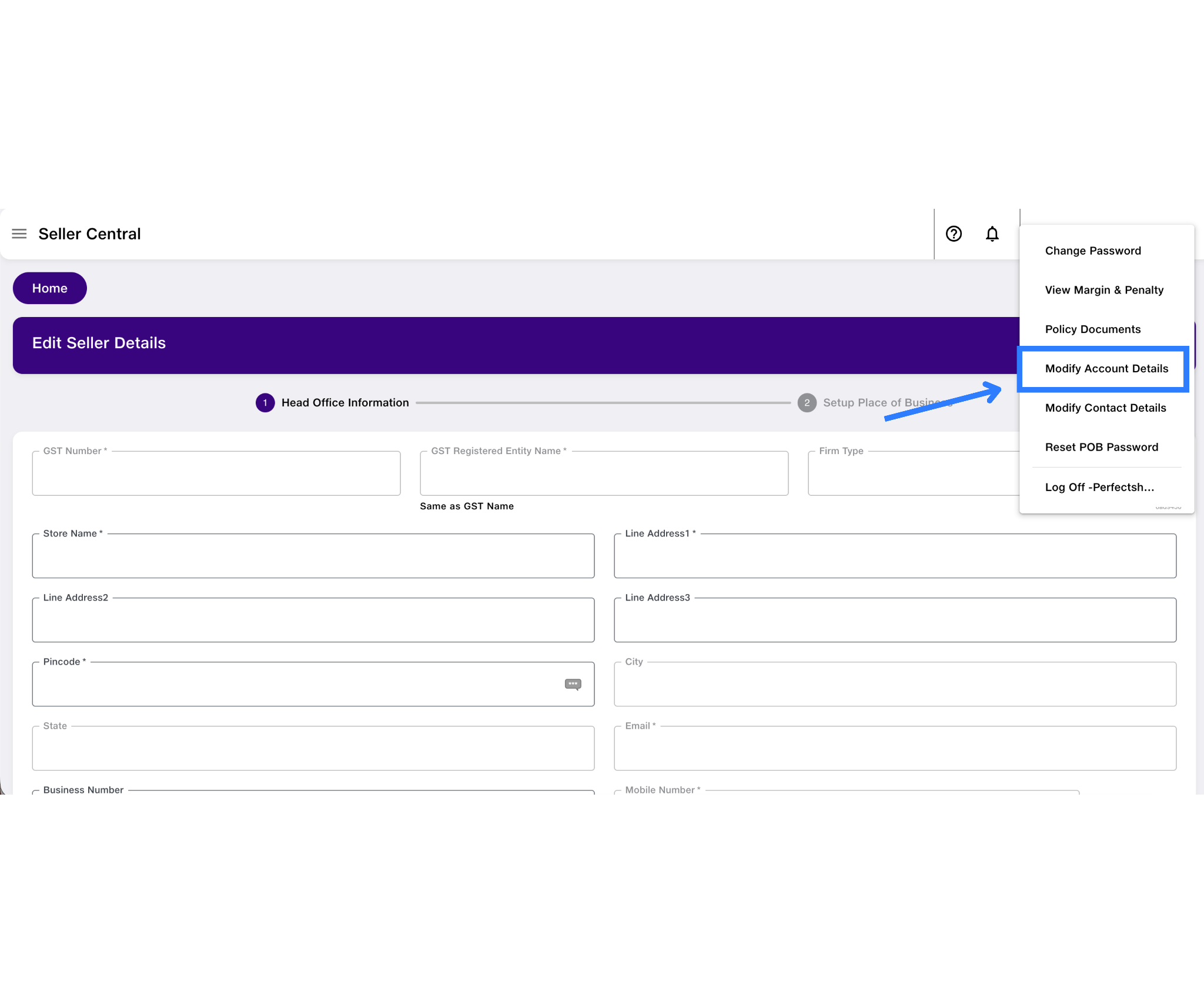The image size is (1204, 1004).
Task: Click the Store Name field
Action: [313, 555]
